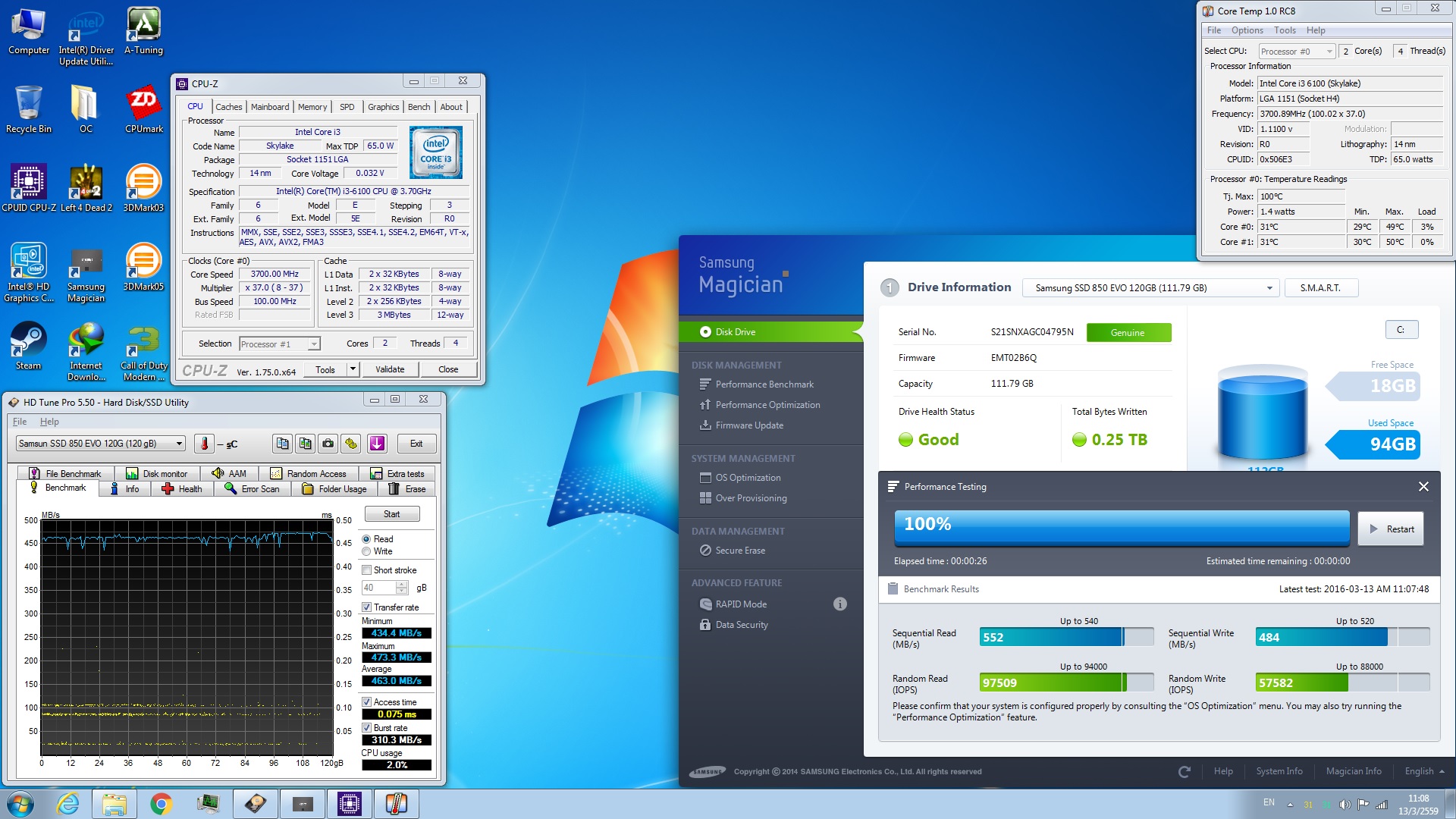This screenshot has height=819, width=1456.
Task: Open the Core Temp Select CPU dropdown
Action: [x=1329, y=52]
